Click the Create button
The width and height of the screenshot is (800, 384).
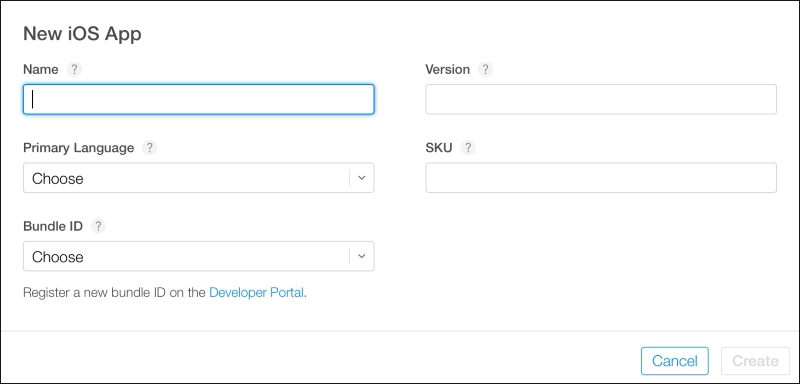(x=755, y=361)
